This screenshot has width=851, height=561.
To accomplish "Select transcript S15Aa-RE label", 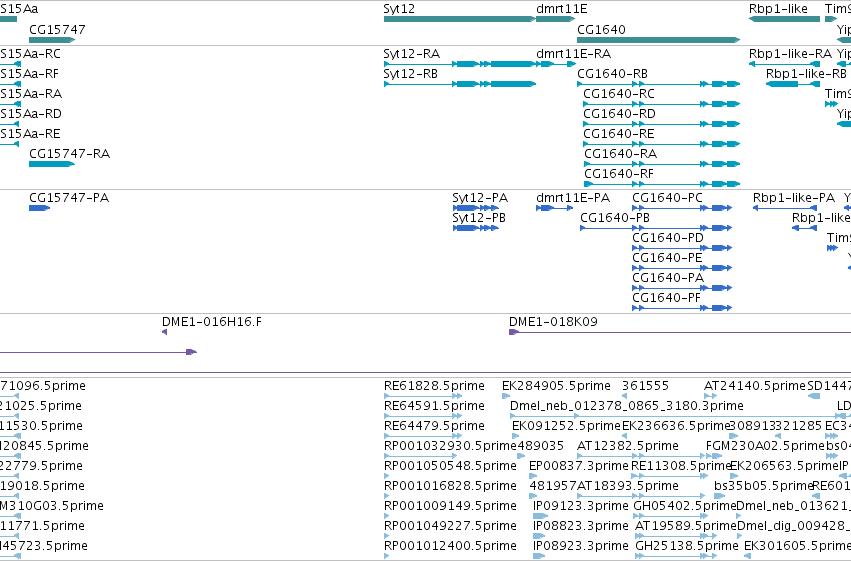I will click(29, 135).
